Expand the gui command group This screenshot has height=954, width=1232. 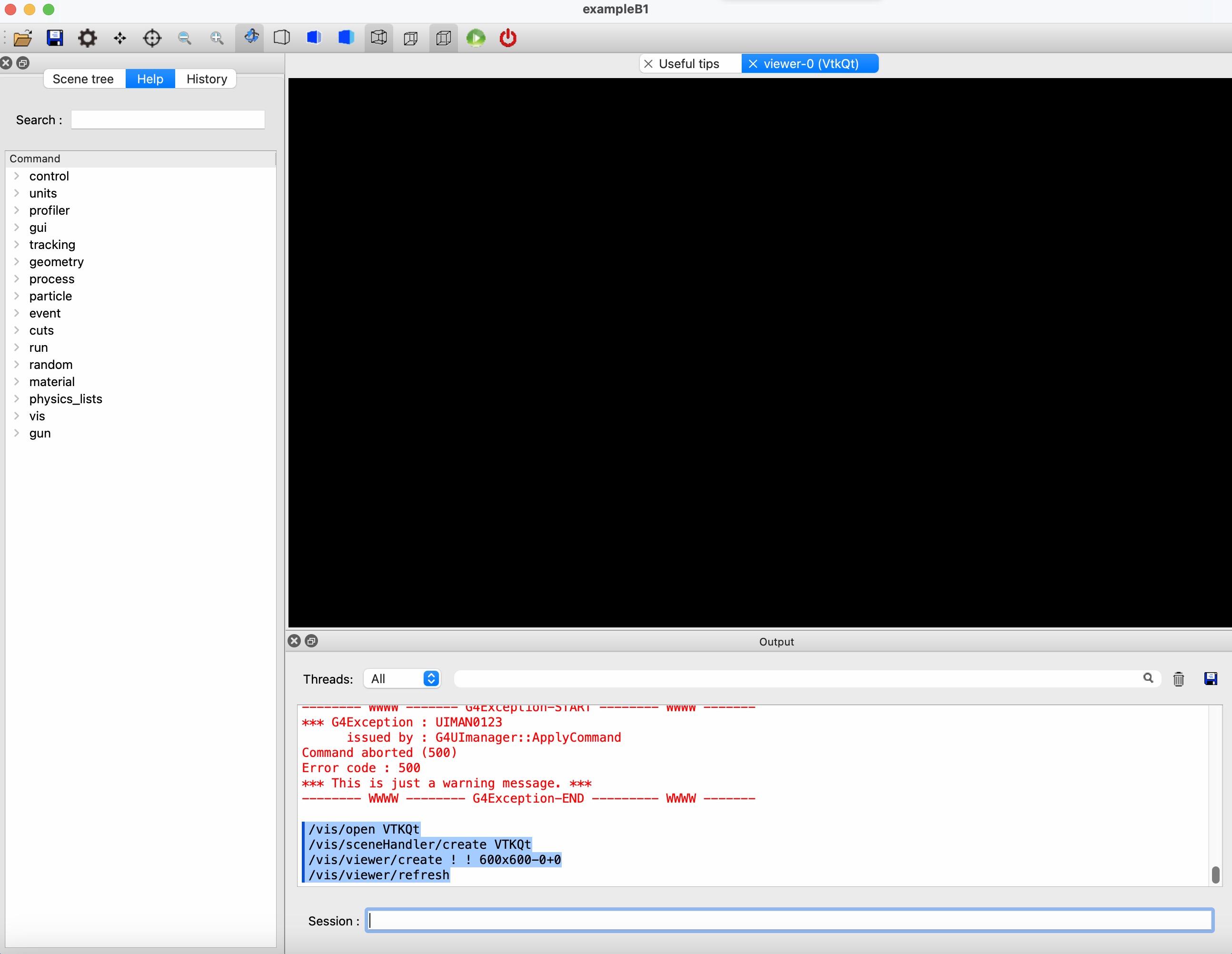(17, 228)
